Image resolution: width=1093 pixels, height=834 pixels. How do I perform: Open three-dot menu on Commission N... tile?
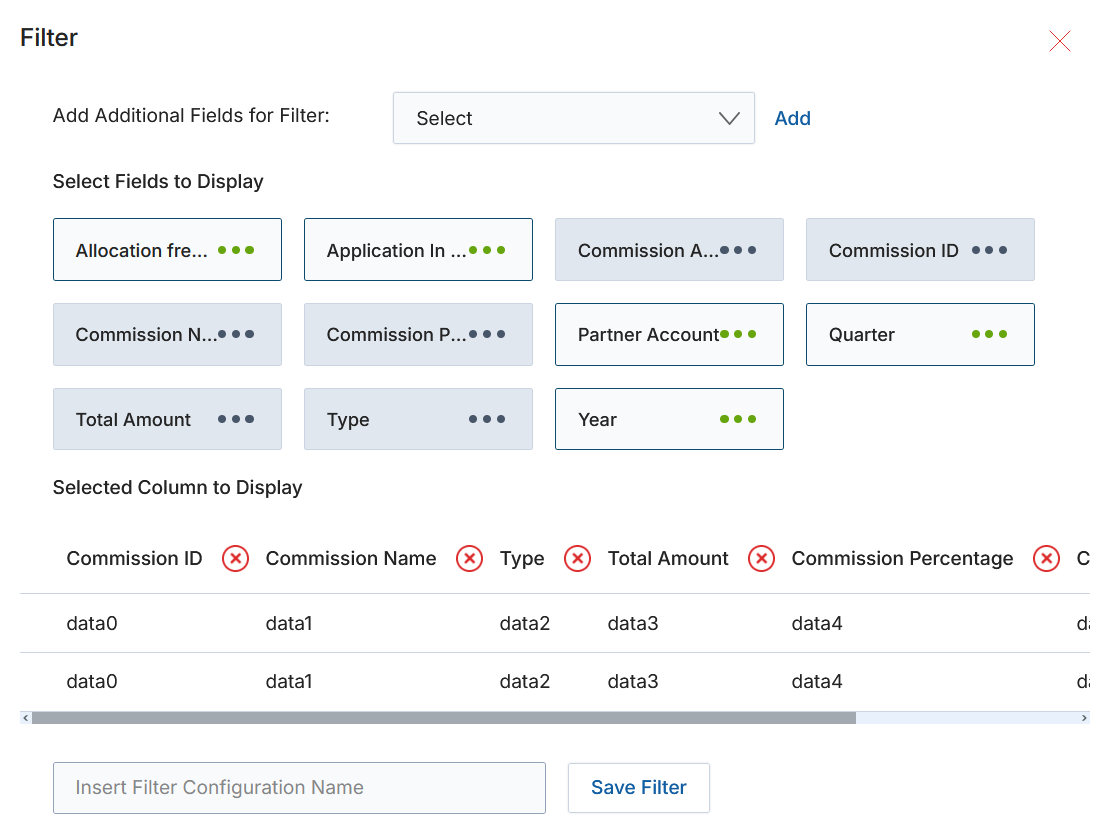(x=236, y=334)
